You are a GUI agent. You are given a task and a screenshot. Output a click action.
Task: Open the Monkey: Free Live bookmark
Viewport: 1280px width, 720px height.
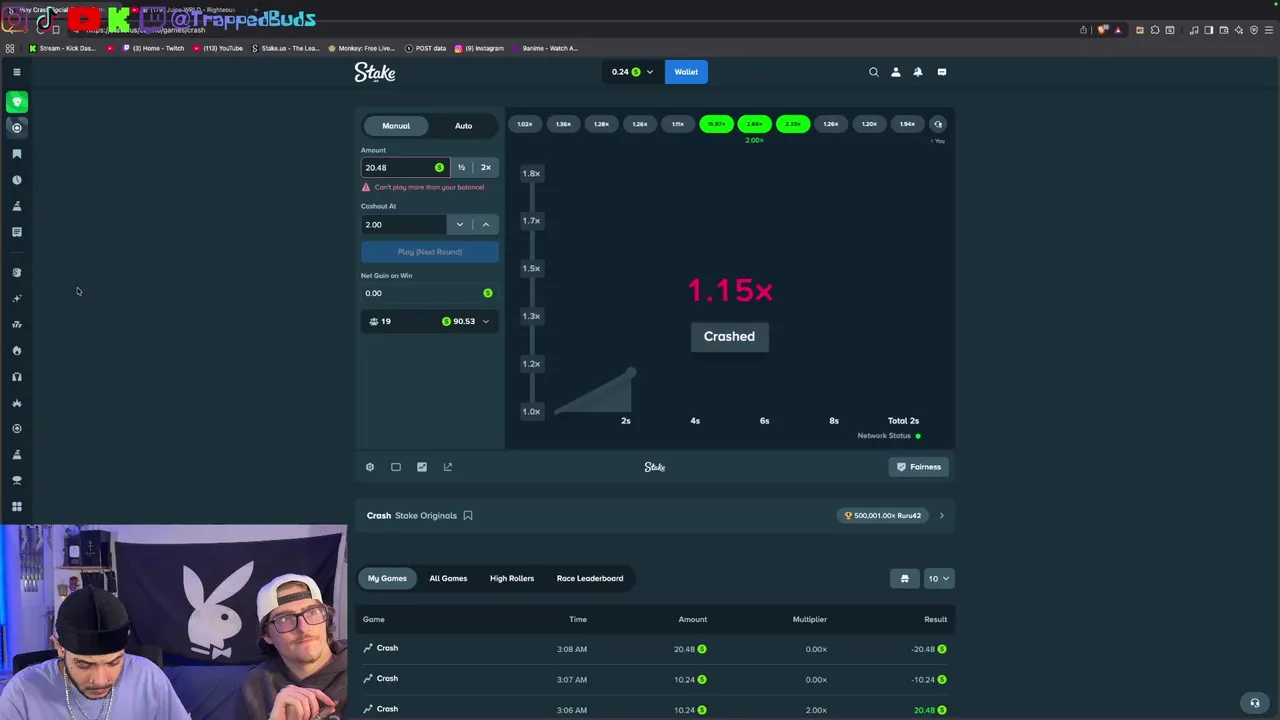point(362,48)
